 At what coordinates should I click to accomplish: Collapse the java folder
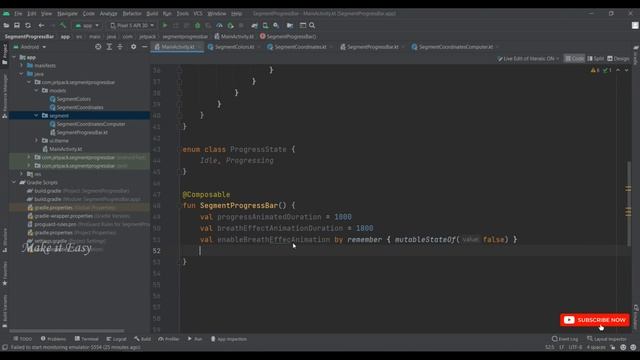coord(21,74)
